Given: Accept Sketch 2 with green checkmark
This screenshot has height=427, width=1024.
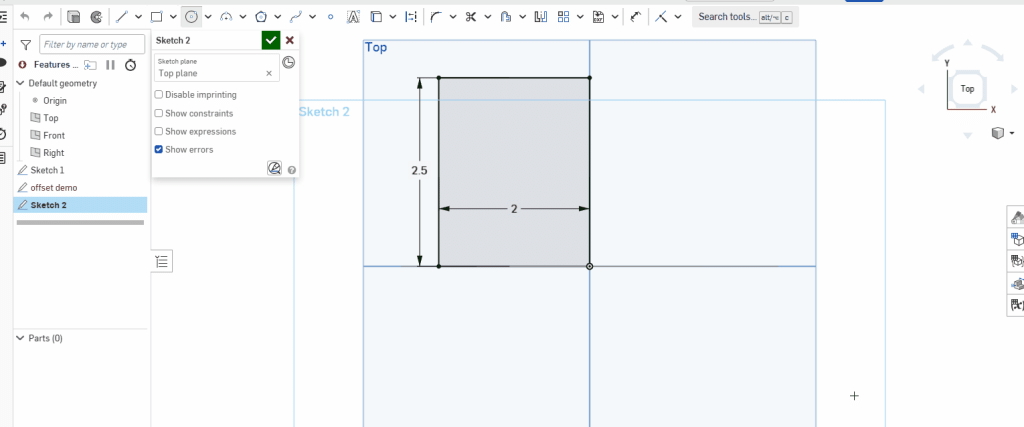Looking at the screenshot, I should click(270, 40).
